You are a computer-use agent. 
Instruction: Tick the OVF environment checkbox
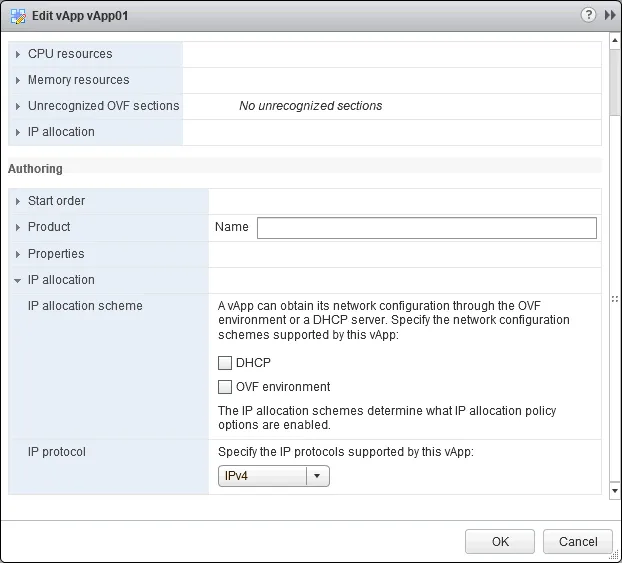225,387
